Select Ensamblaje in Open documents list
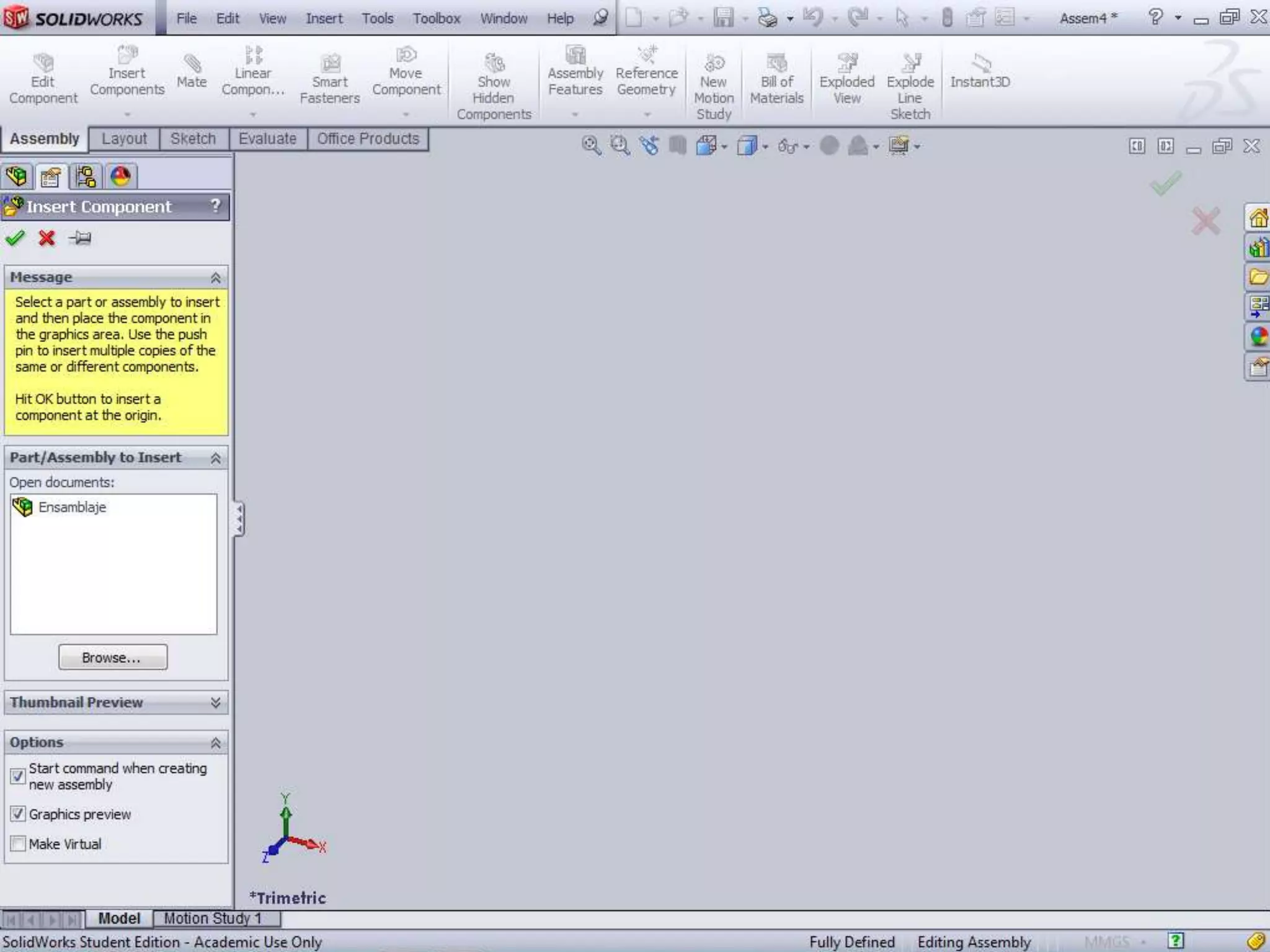 pyautogui.click(x=72, y=507)
